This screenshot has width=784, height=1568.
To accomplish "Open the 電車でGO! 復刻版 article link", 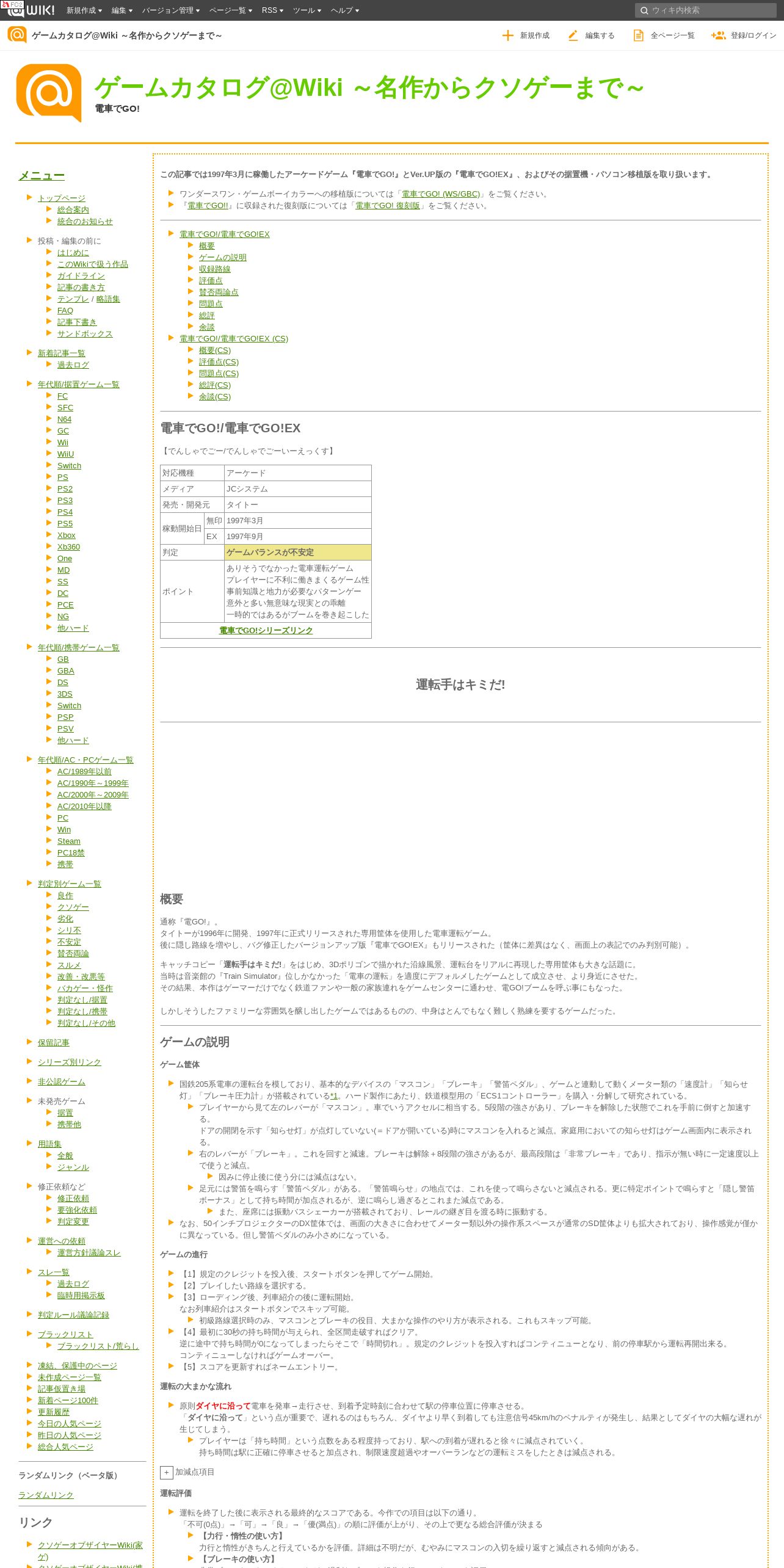I will tap(388, 206).
